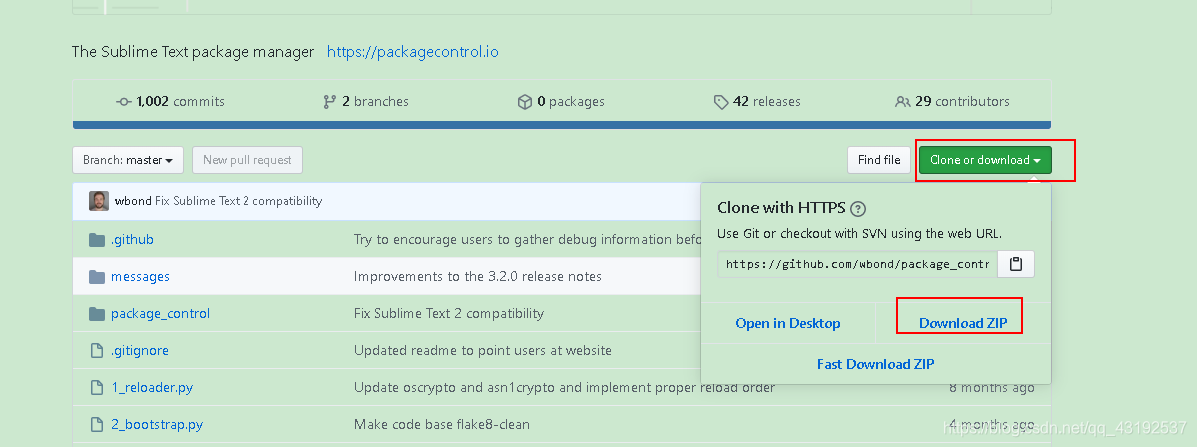The image size is (1197, 447).
Task: Click the 2_bootstrap.py file icon
Action: [x=97, y=424]
